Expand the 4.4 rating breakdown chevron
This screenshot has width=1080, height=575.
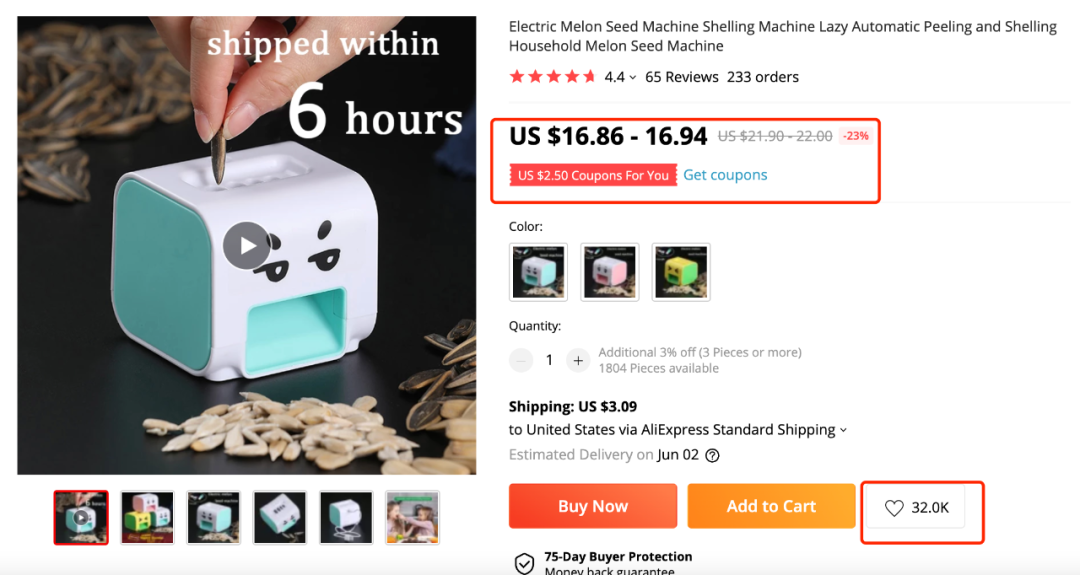(x=632, y=78)
